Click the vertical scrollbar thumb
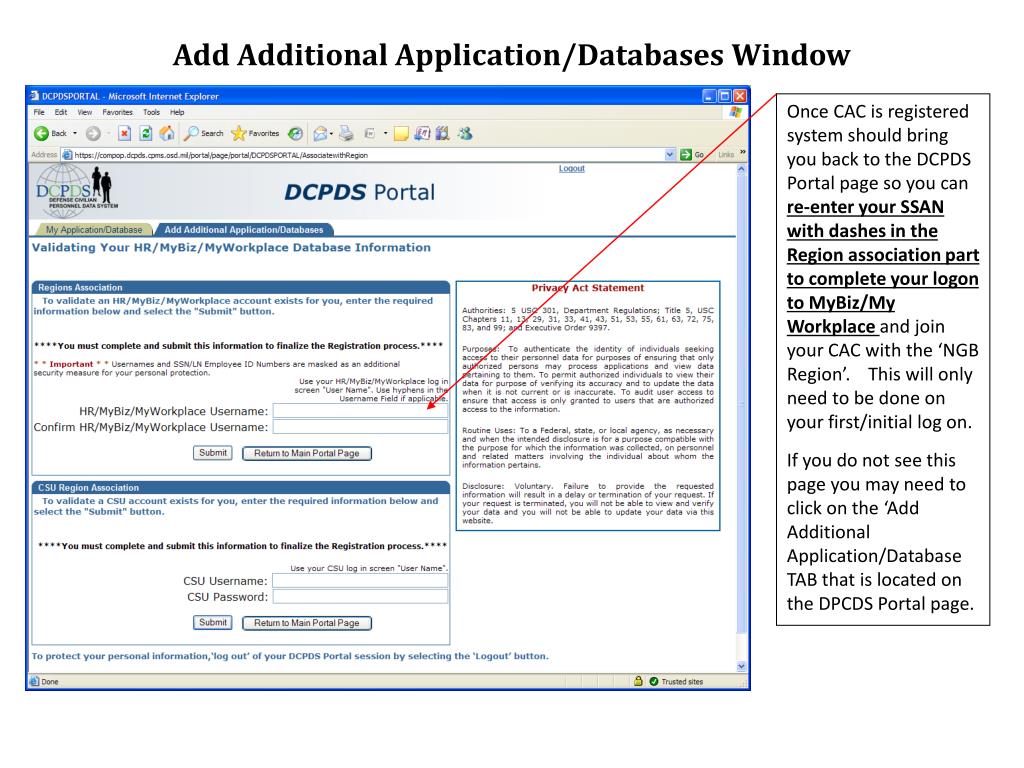 741,404
